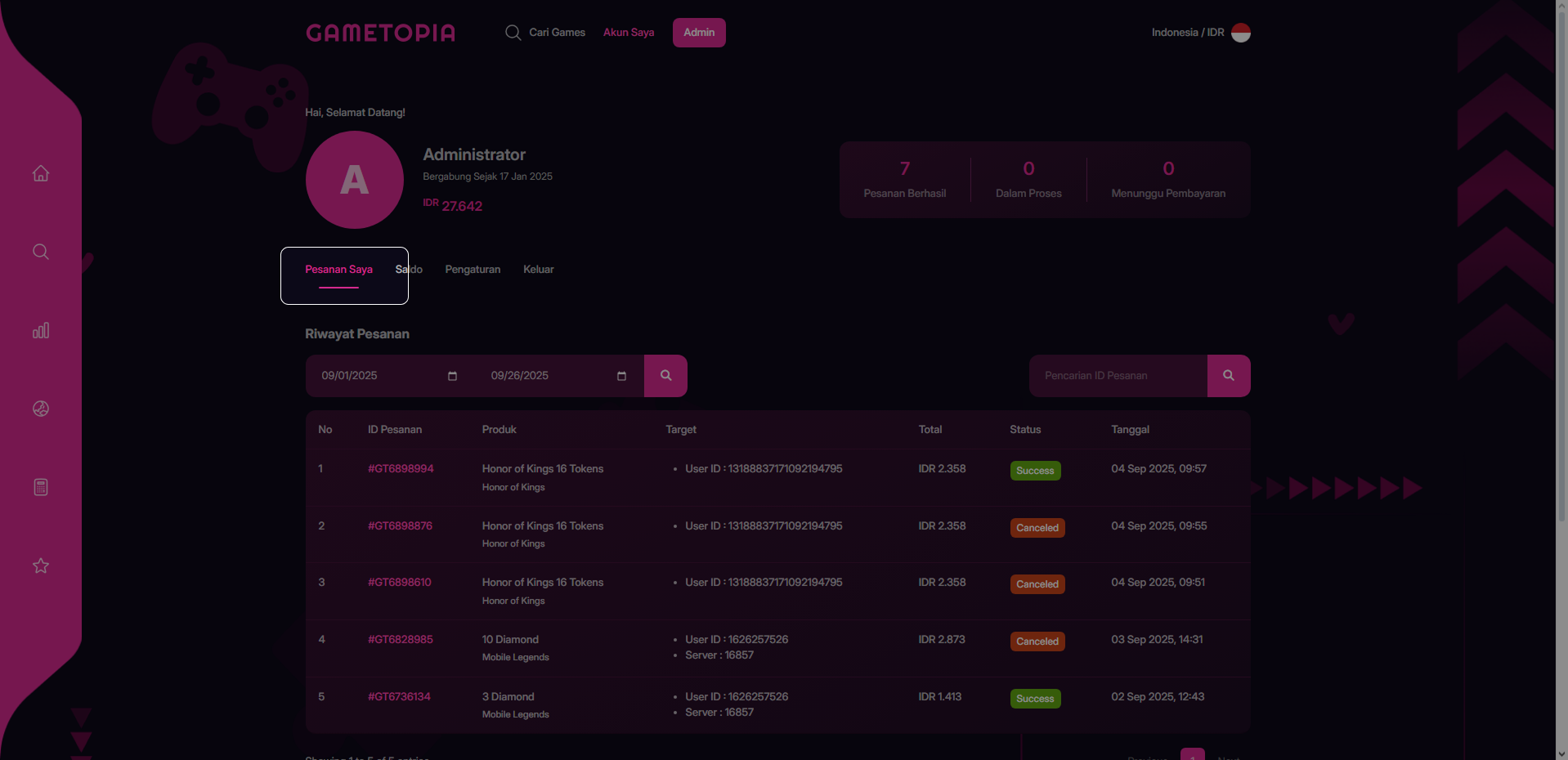Search orders by date range button
Screen dimensions: 1568x760
665,376
